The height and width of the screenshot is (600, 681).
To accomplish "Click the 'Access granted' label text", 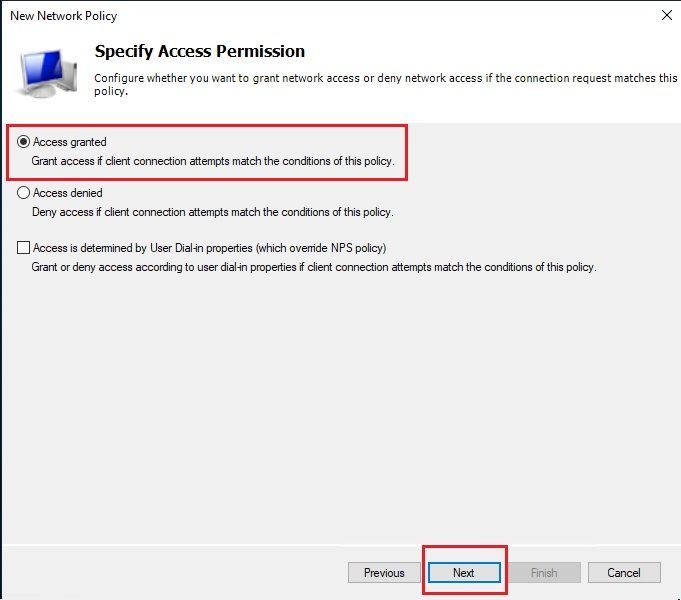I will point(69,142).
